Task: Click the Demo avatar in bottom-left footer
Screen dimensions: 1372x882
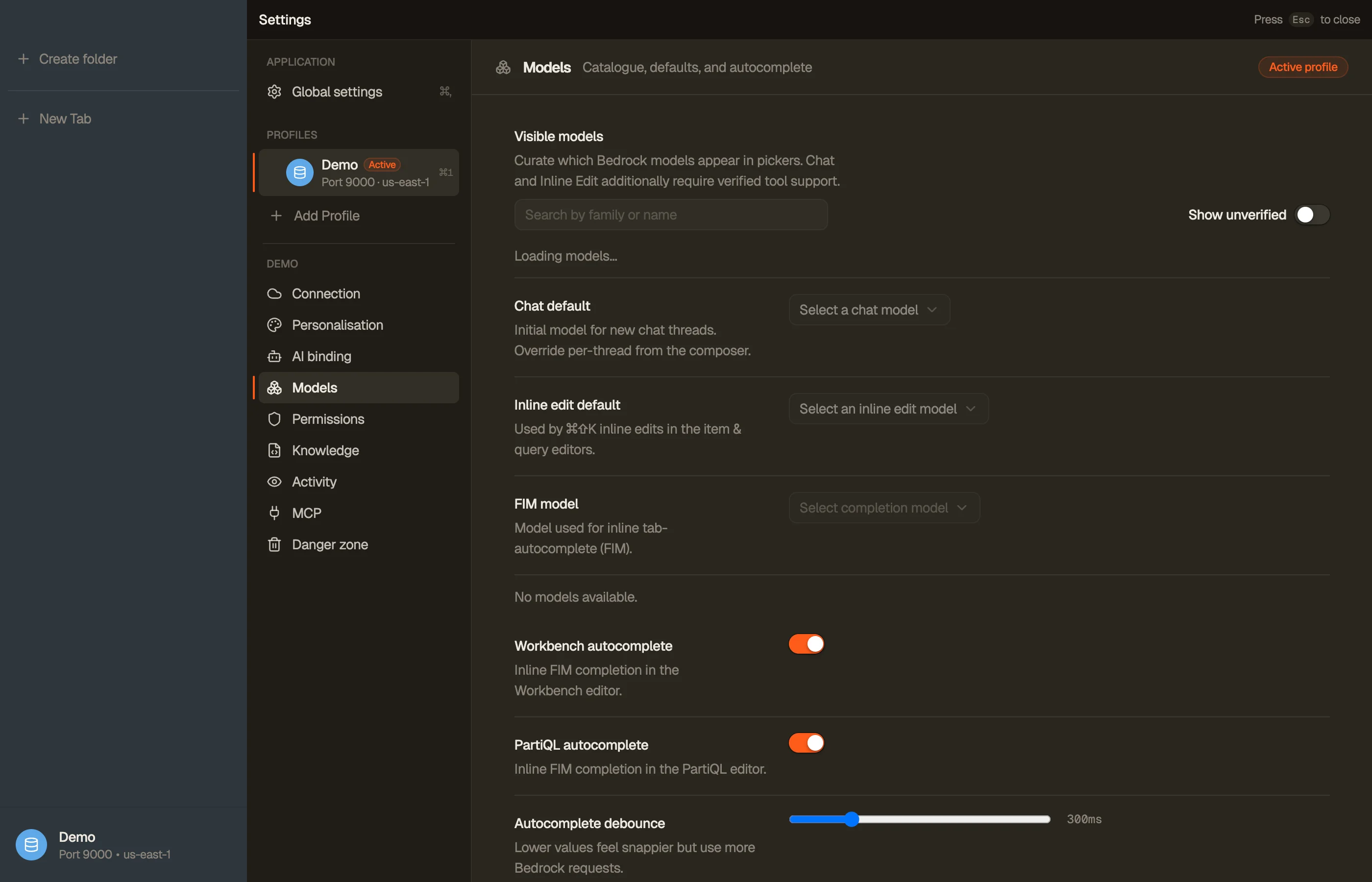Action: 31,845
